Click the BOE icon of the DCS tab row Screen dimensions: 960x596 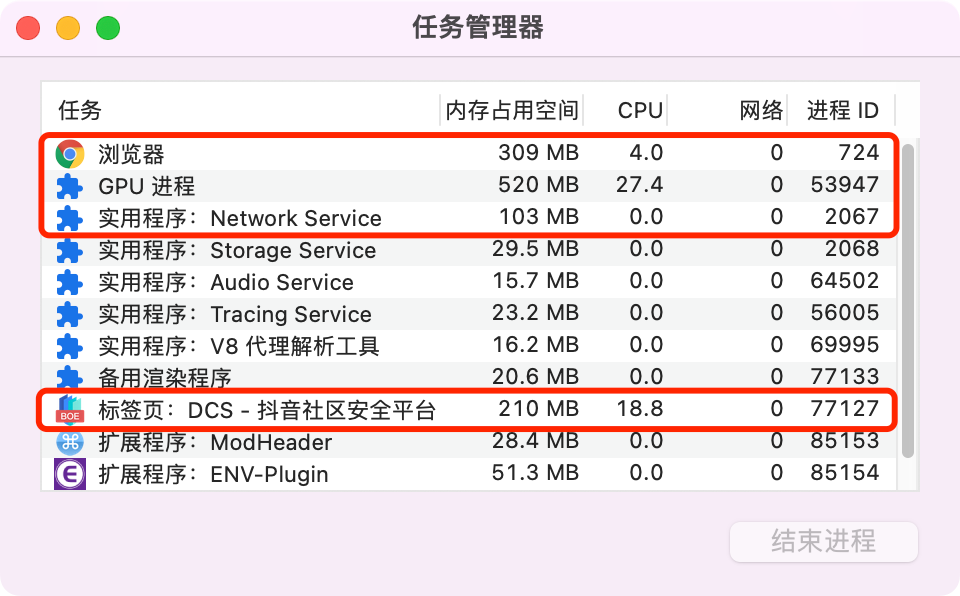point(70,410)
